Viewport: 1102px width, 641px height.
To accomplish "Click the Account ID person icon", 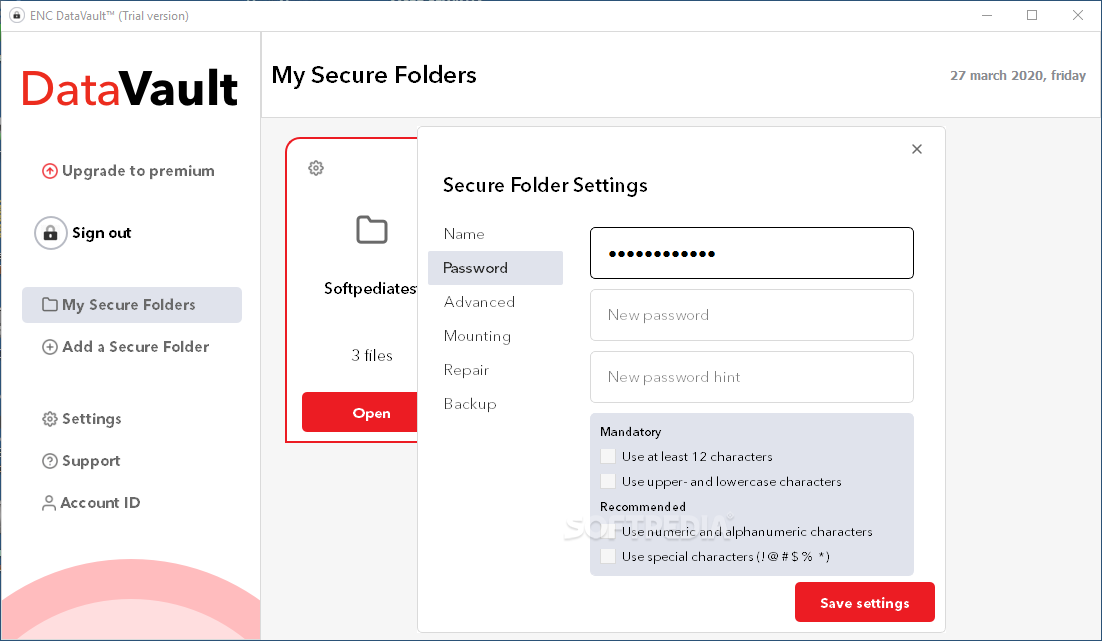I will click(48, 503).
